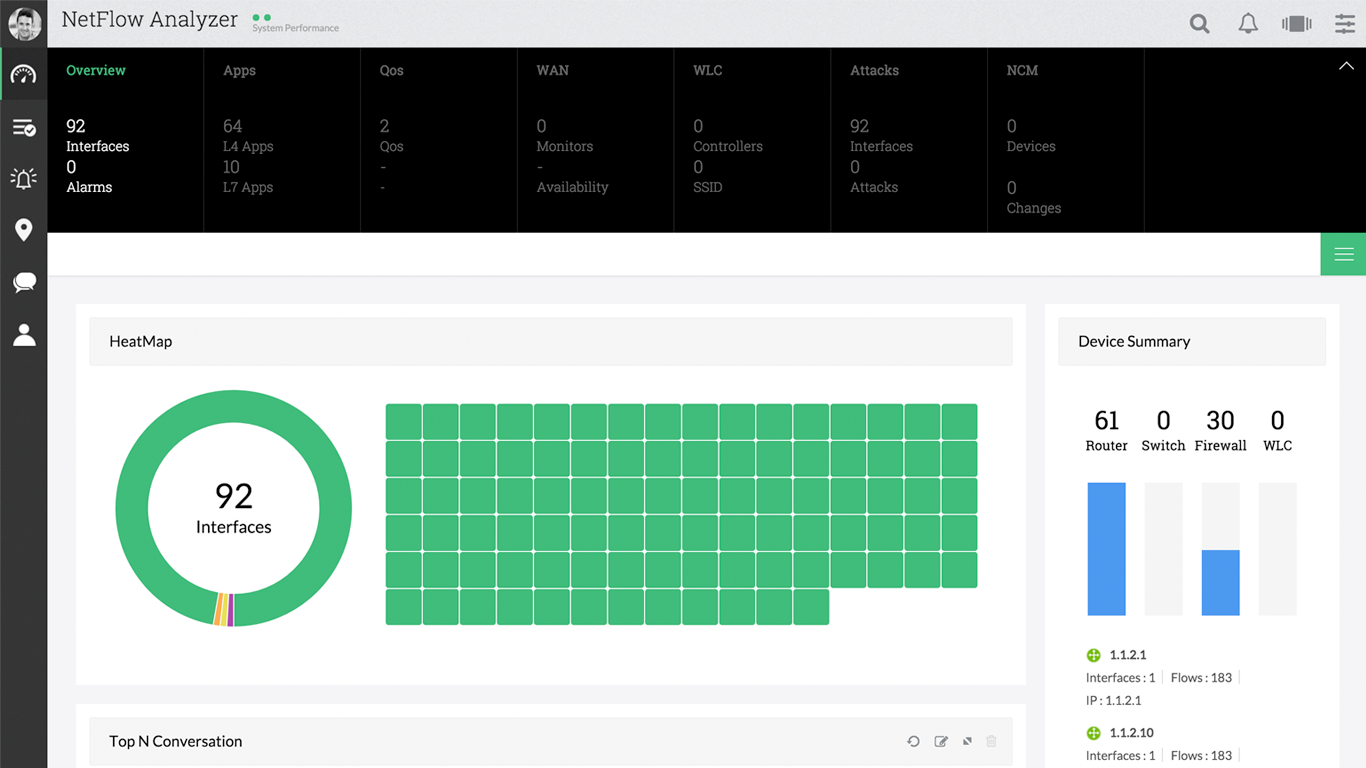Switch to the Qos tab
1366x768 pixels.
click(x=392, y=70)
